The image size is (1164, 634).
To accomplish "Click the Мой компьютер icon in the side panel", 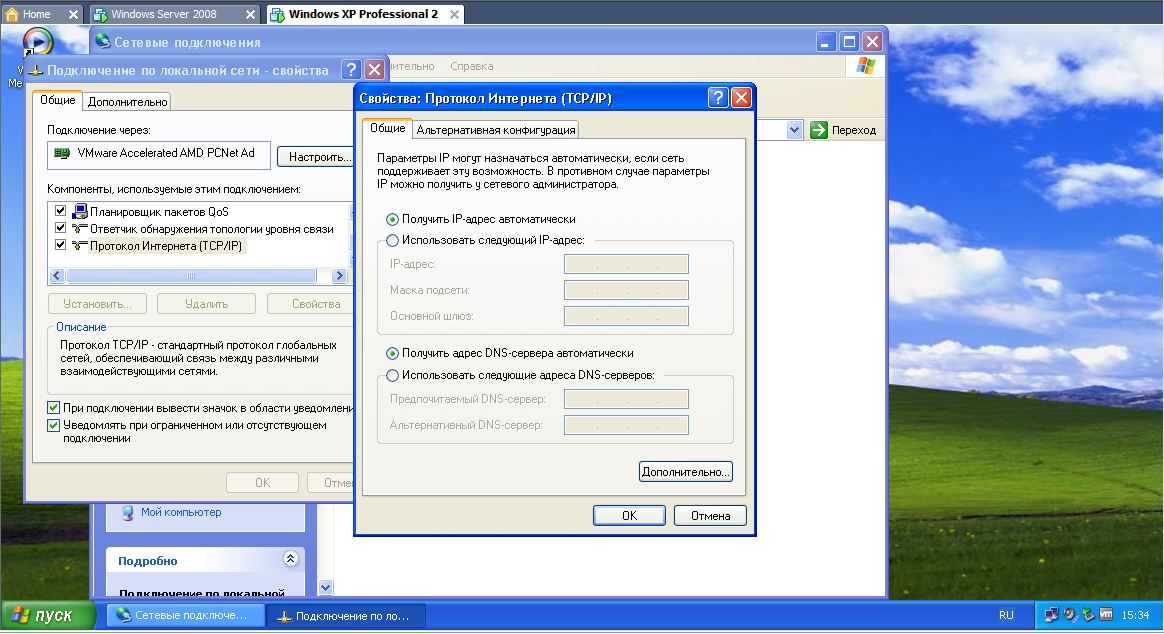I will click(128, 512).
